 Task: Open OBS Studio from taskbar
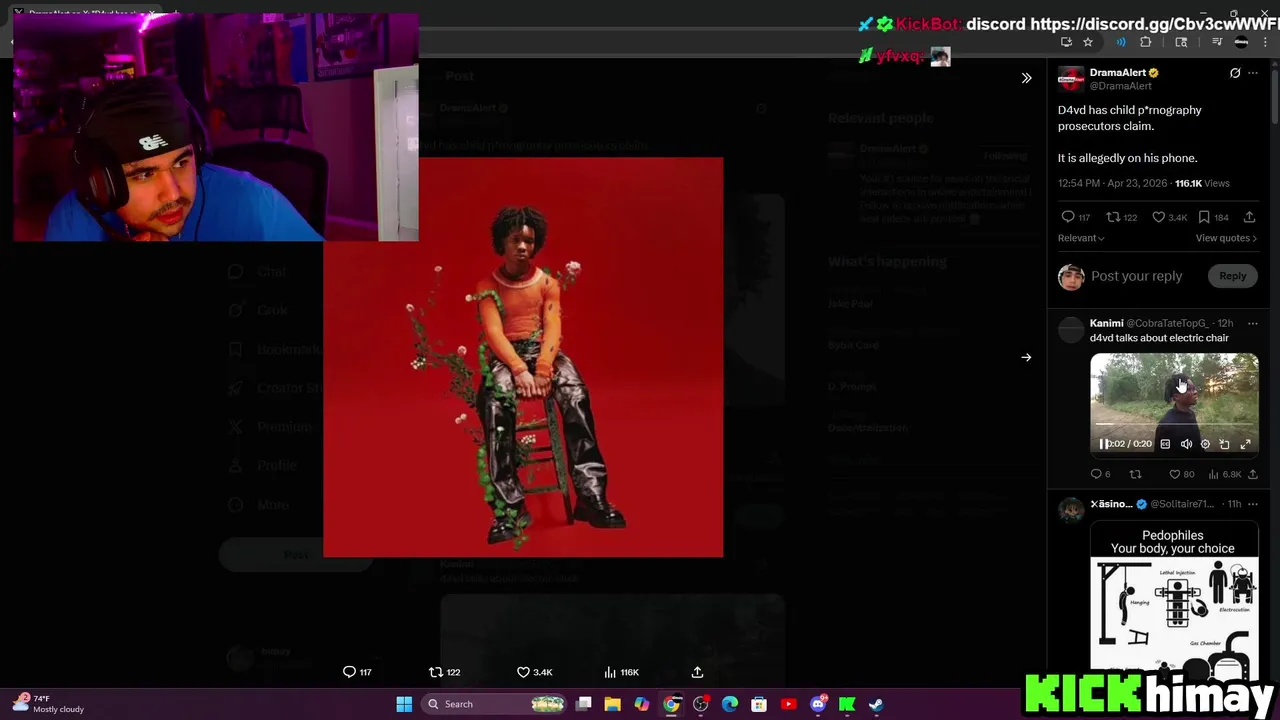701,704
